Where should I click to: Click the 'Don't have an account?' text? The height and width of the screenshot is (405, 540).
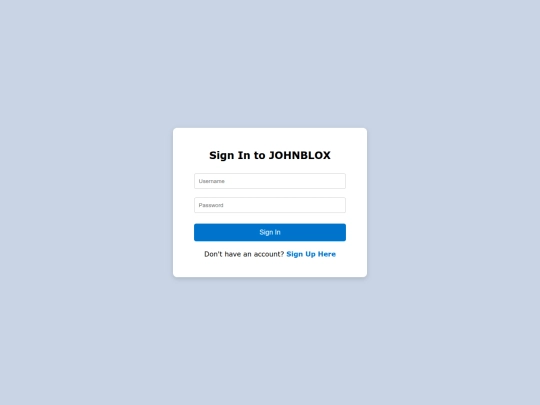pos(244,254)
